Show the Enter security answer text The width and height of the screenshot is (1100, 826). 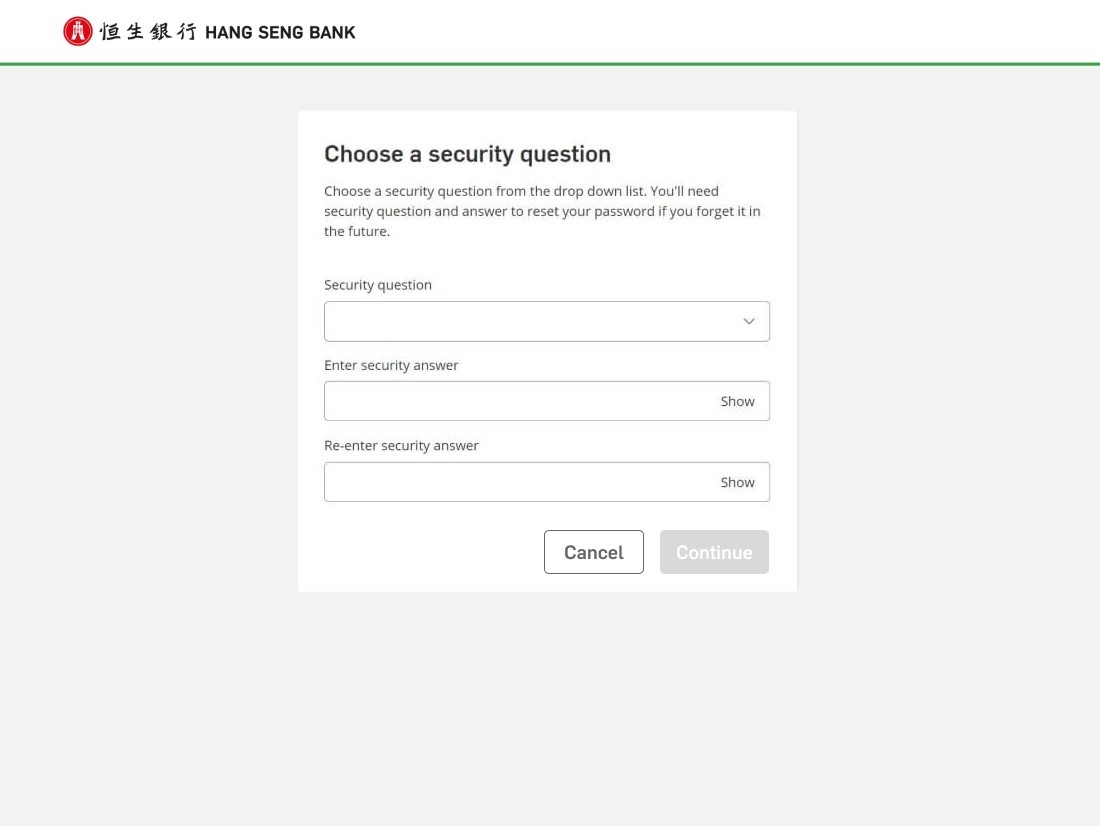[x=737, y=401]
